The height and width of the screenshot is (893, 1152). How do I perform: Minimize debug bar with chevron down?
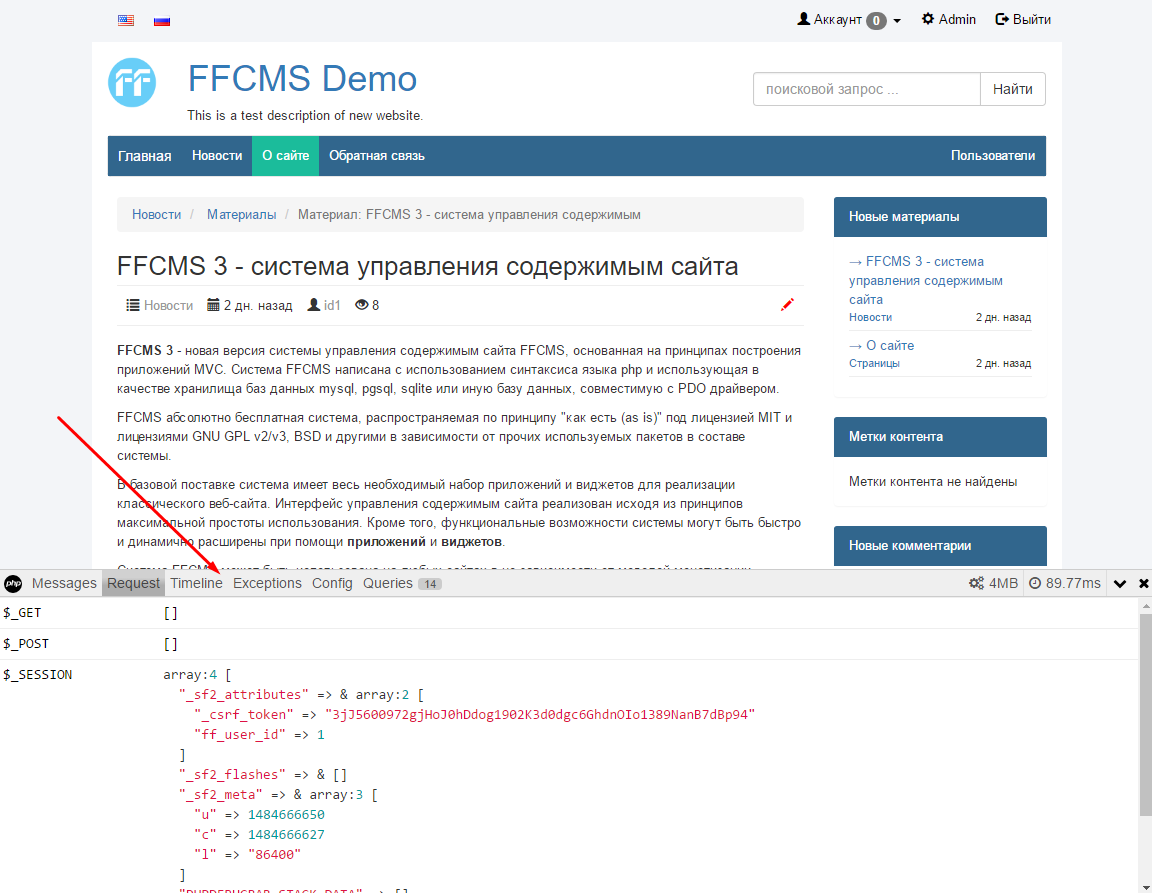point(1120,584)
